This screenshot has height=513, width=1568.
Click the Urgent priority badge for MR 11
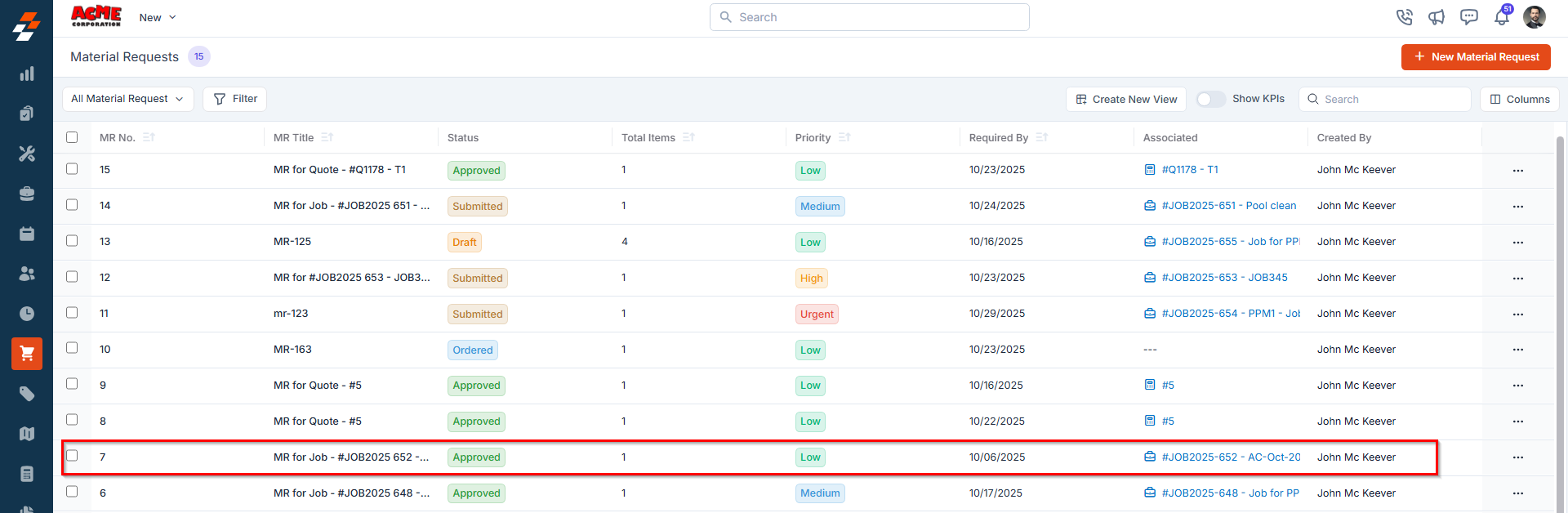click(817, 314)
